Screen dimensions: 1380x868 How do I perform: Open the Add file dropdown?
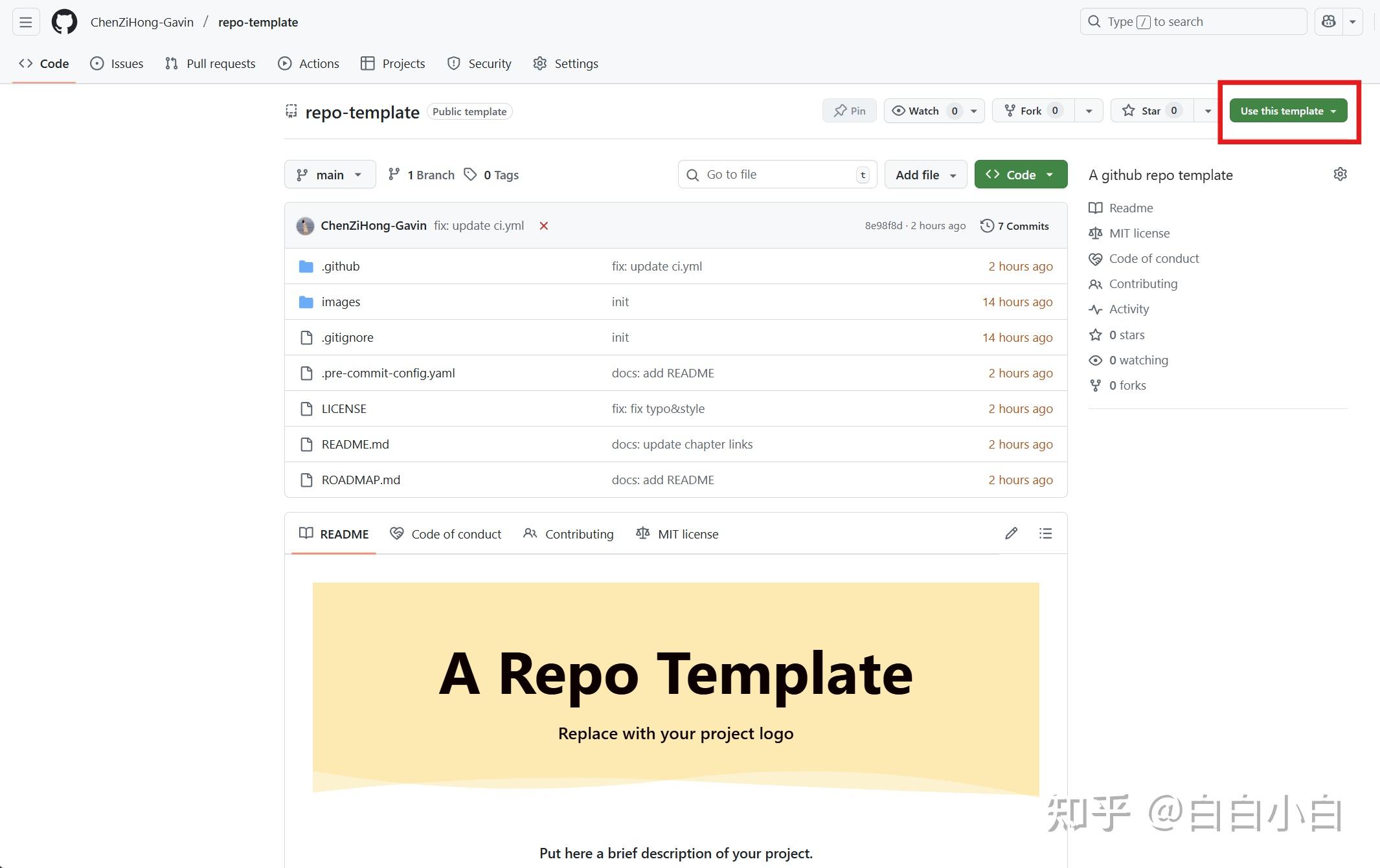925,174
